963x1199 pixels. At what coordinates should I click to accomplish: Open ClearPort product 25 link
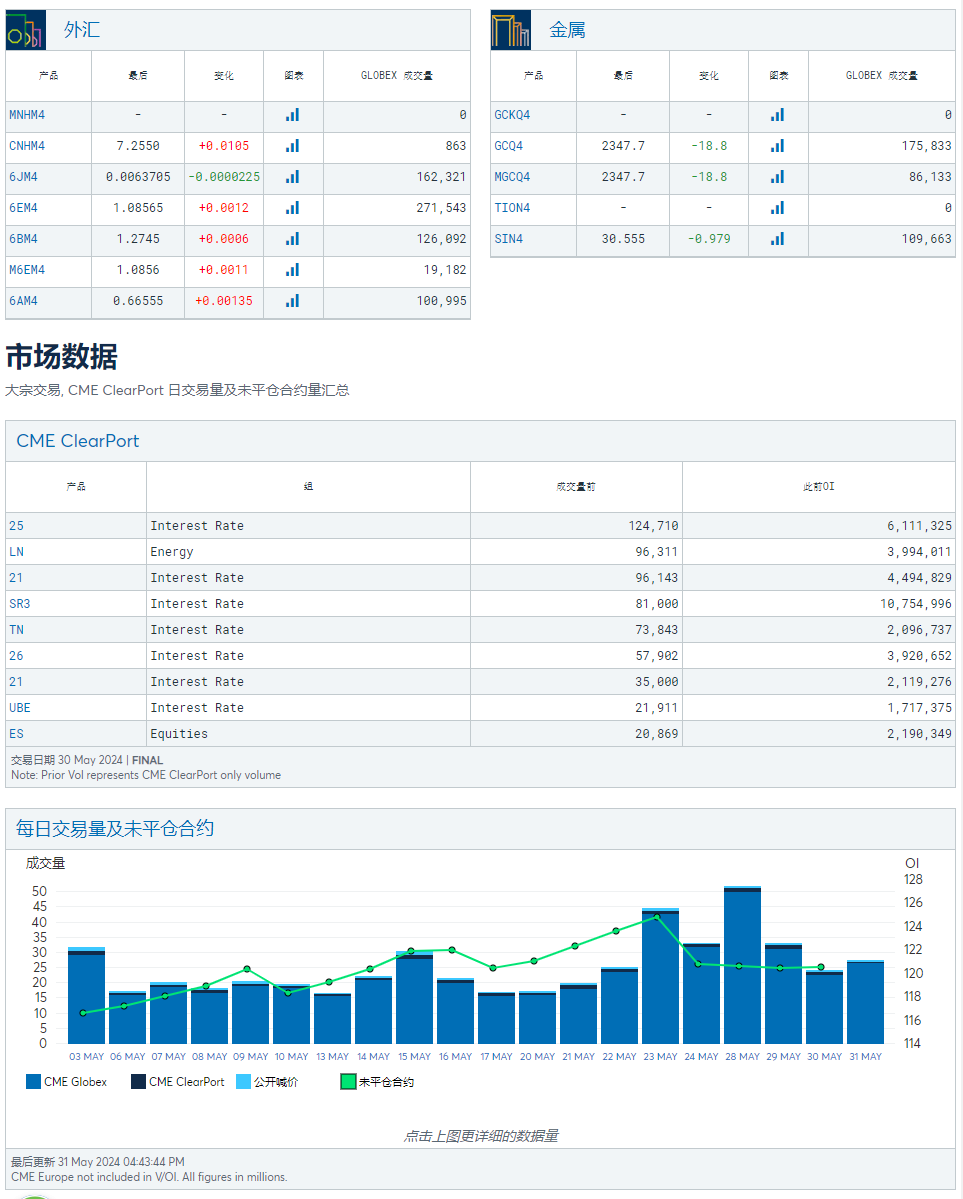16,526
